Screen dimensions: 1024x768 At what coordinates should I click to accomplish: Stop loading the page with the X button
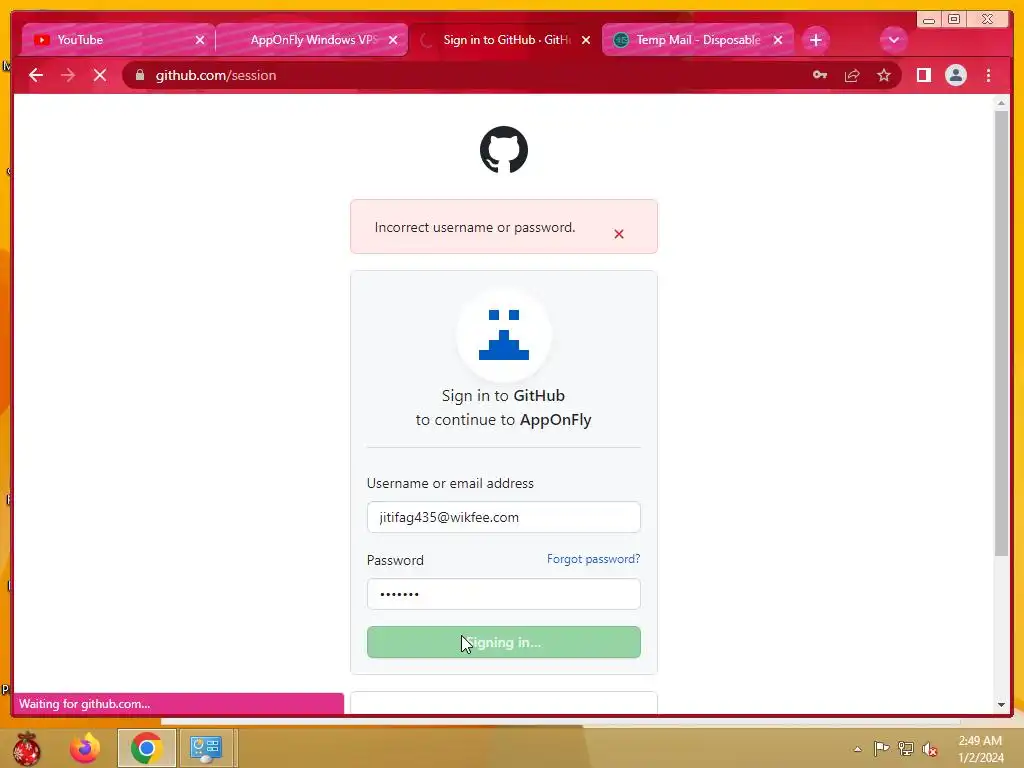click(x=100, y=75)
